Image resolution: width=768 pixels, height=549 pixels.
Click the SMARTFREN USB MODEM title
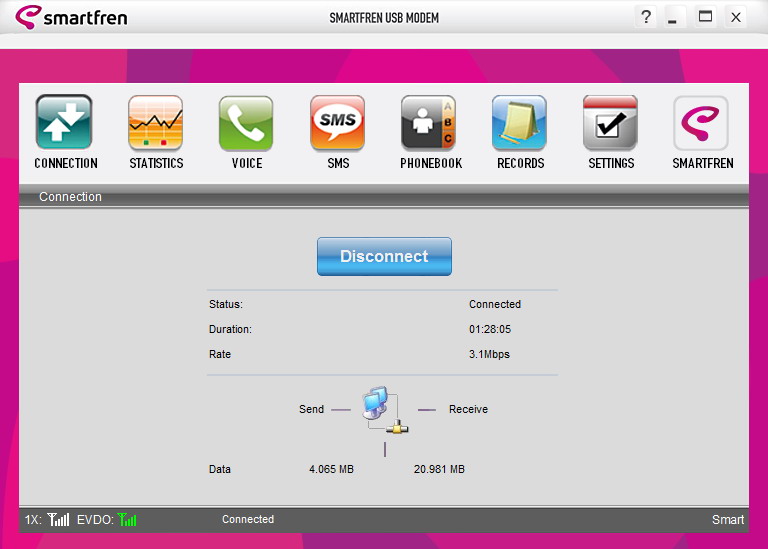tap(384, 18)
